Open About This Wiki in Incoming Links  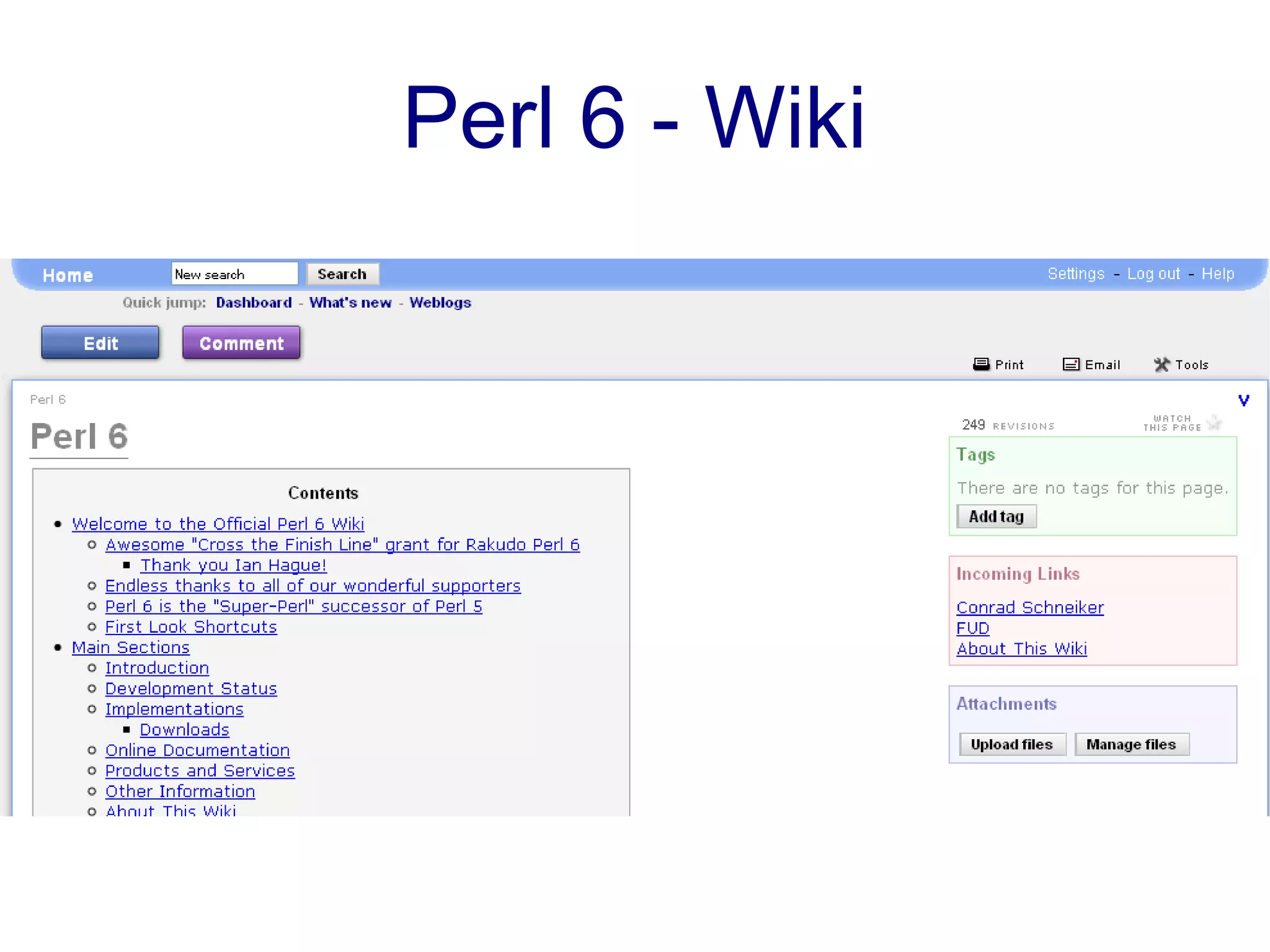click(x=1021, y=649)
